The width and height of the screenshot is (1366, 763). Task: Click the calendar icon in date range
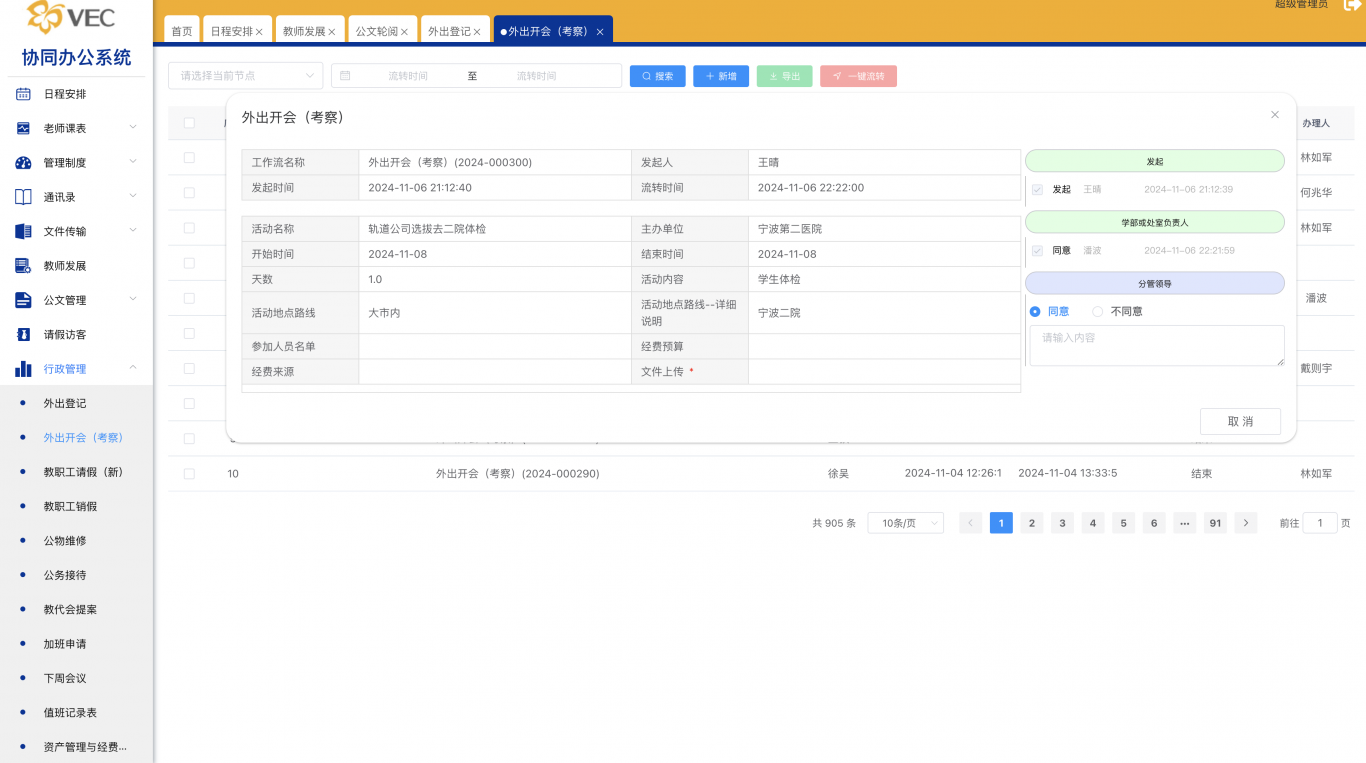click(x=346, y=76)
